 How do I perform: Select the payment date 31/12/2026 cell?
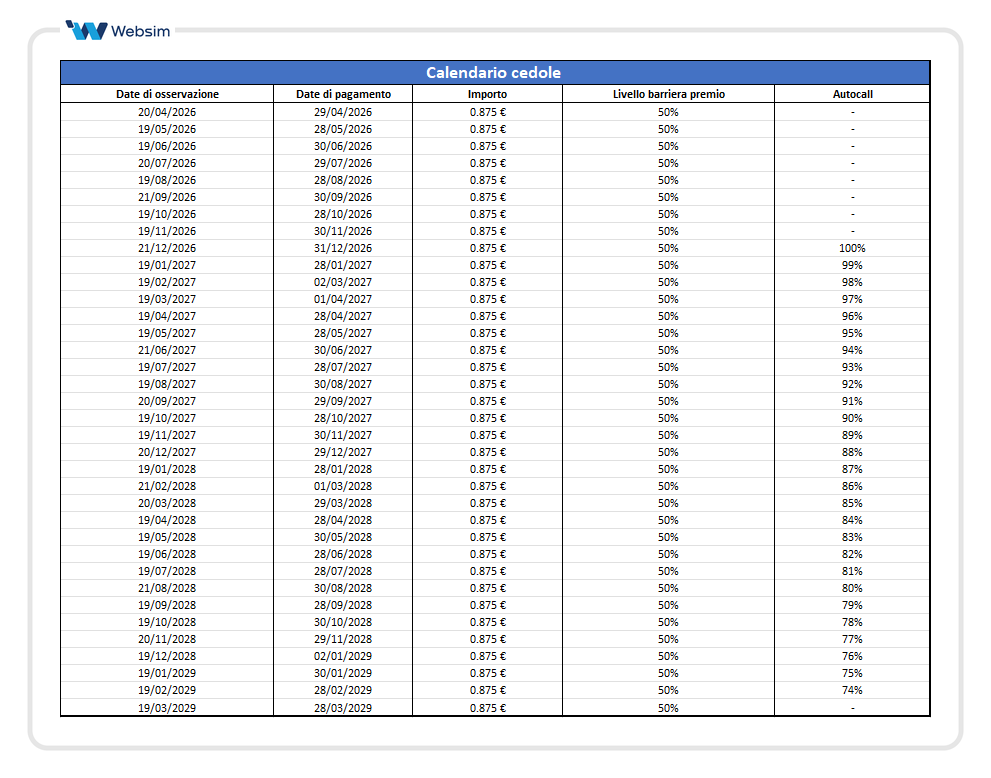point(343,248)
